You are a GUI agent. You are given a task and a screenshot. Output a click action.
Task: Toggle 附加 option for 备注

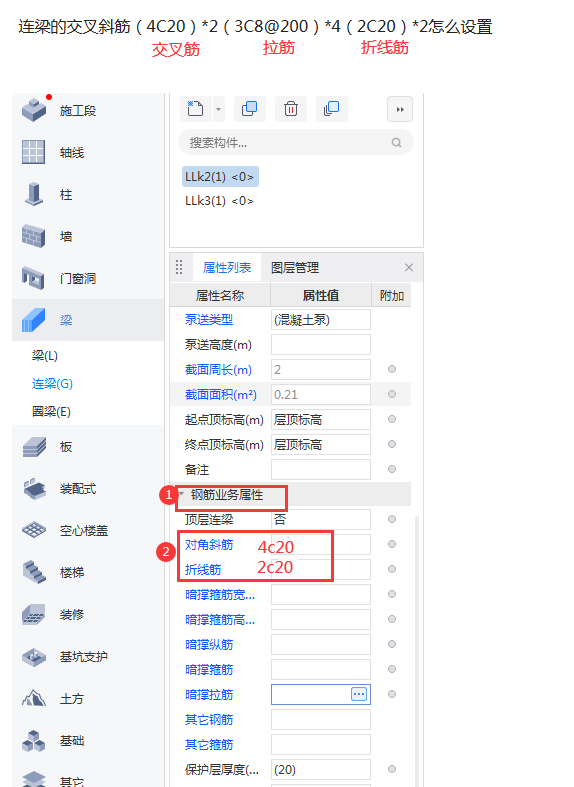click(392, 469)
